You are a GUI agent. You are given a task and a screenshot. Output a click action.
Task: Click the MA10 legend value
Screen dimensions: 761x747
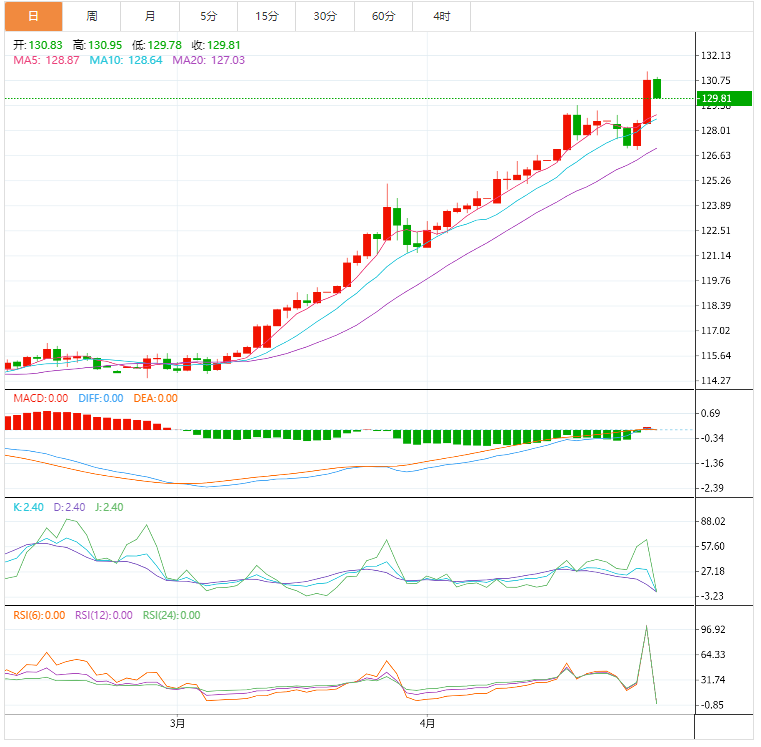click(x=126, y=60)
